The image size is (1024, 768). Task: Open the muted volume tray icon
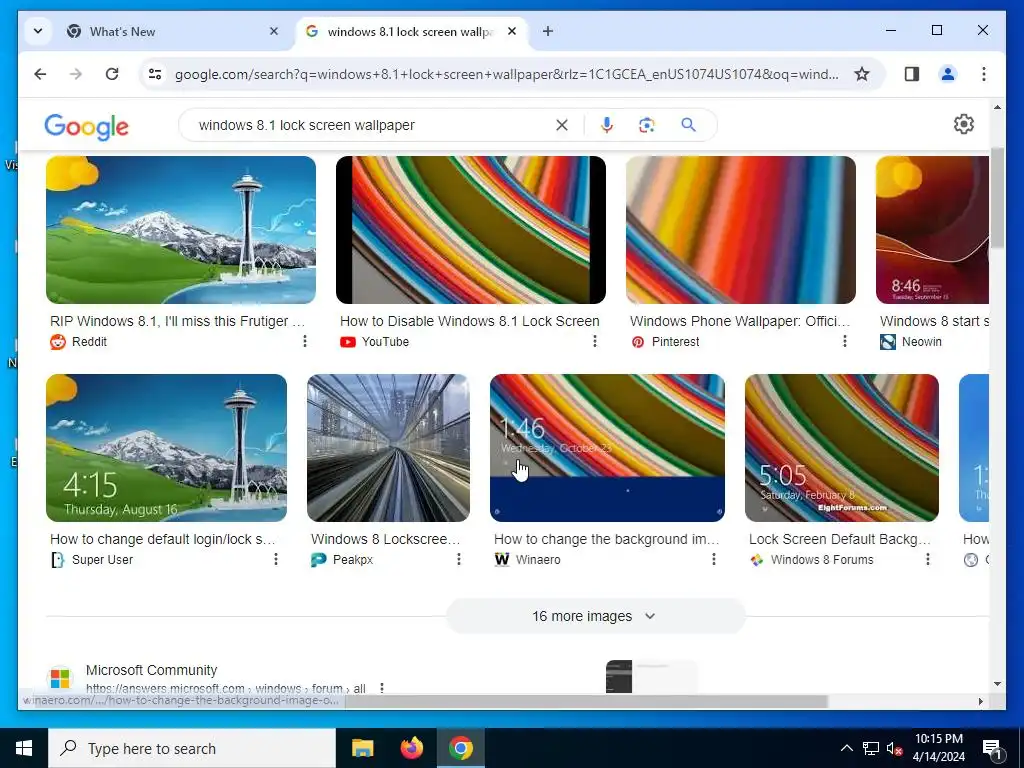point(894,748)
